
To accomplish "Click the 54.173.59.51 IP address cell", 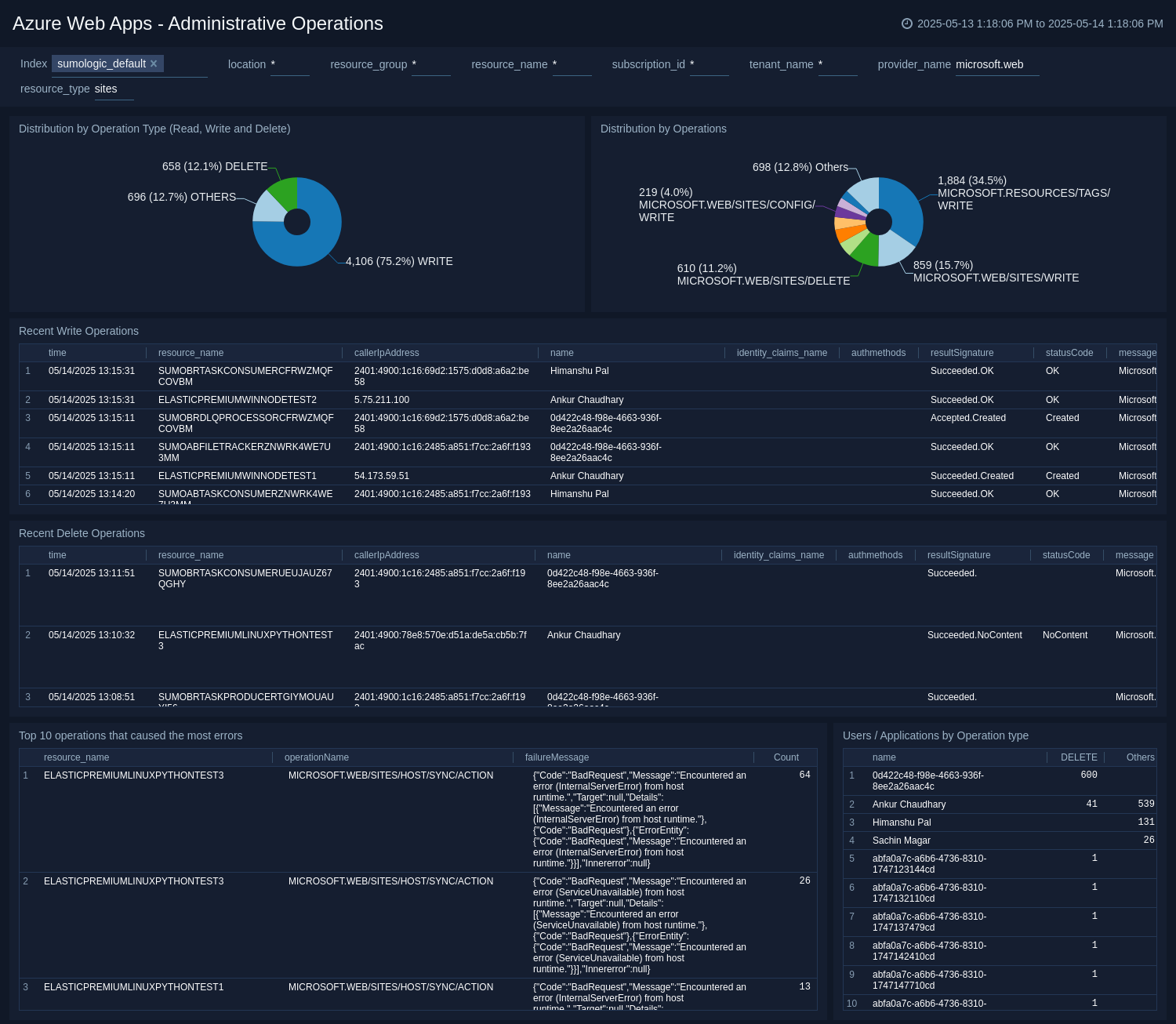I will click(382, 476).
